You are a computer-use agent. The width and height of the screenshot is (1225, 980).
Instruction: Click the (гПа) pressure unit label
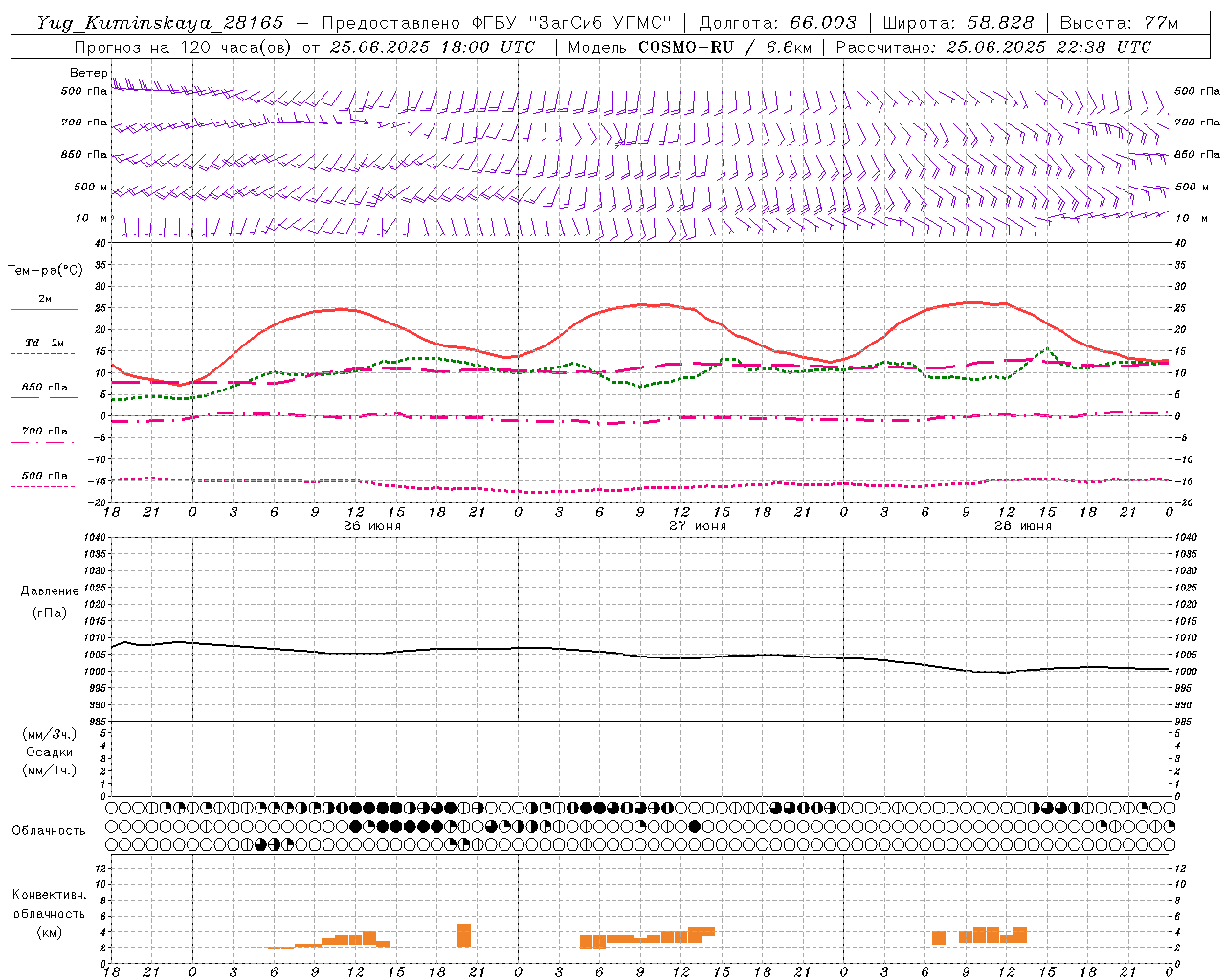(x=50, y=612)
